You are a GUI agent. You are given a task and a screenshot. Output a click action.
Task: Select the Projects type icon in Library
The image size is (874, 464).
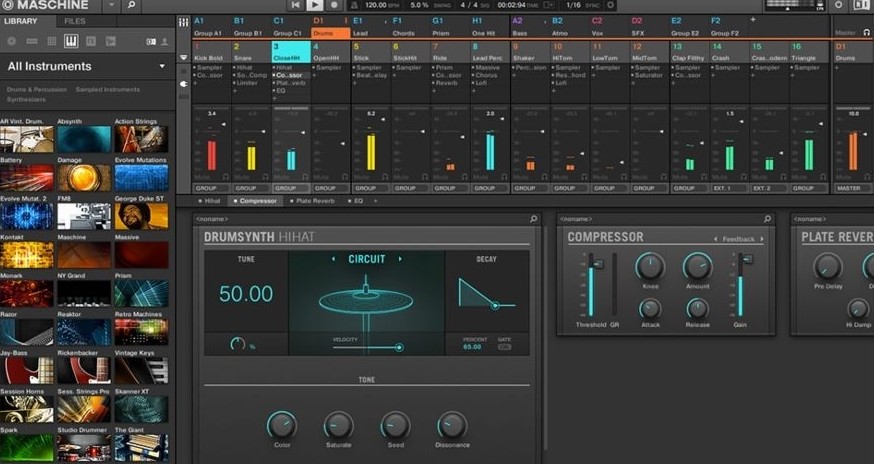click(x=12, y=41)
